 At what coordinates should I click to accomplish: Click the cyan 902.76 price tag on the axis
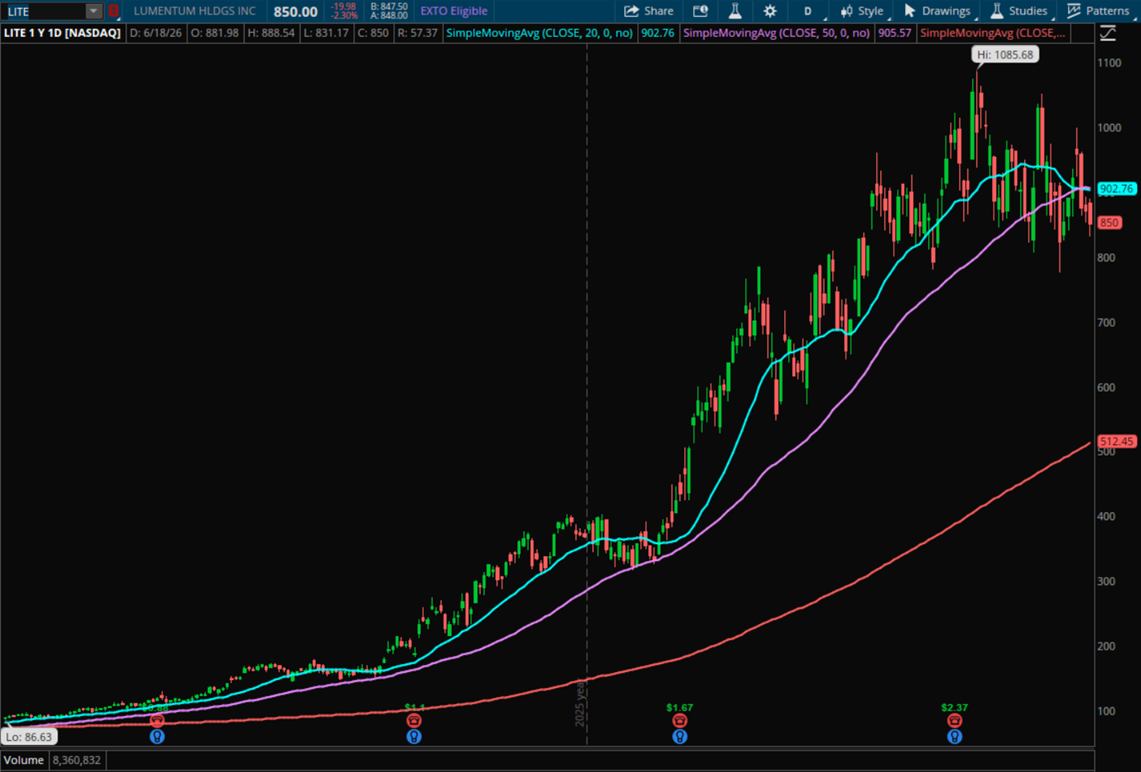(1116, 189)
